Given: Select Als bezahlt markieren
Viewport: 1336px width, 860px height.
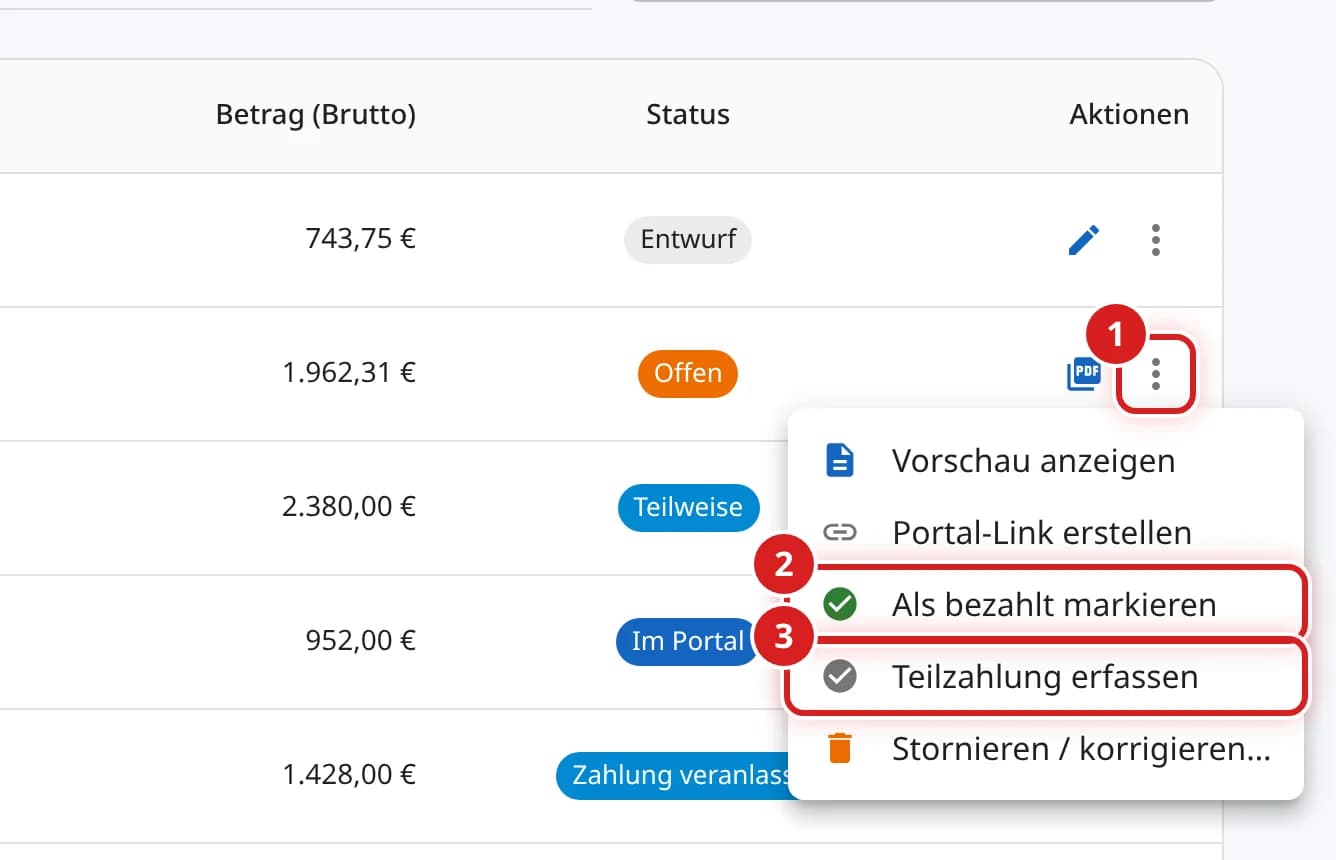Looking at the screenshot, I should 1046,604.
